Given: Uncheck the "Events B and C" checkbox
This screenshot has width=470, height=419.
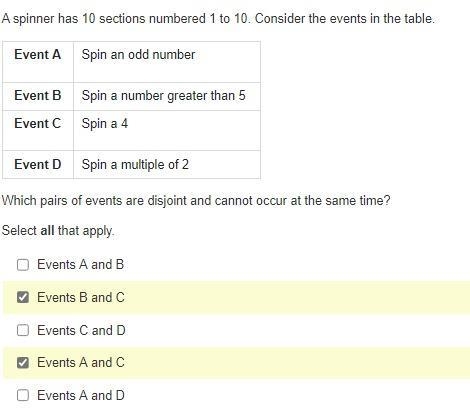Looking at the screenshot, I should 23,297.
